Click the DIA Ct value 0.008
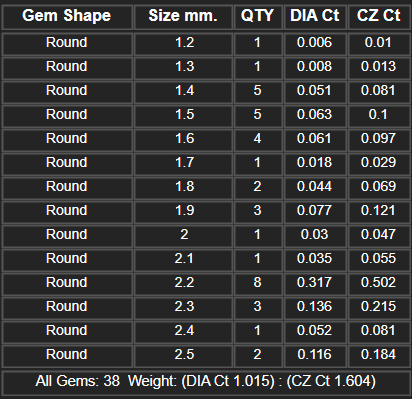412x399 pixels. [315, 67]
